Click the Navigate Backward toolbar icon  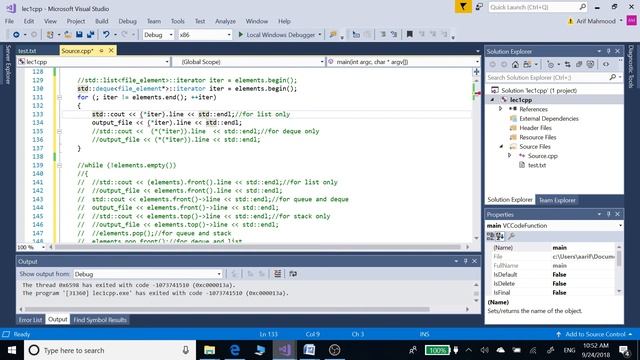pos(16,35)
